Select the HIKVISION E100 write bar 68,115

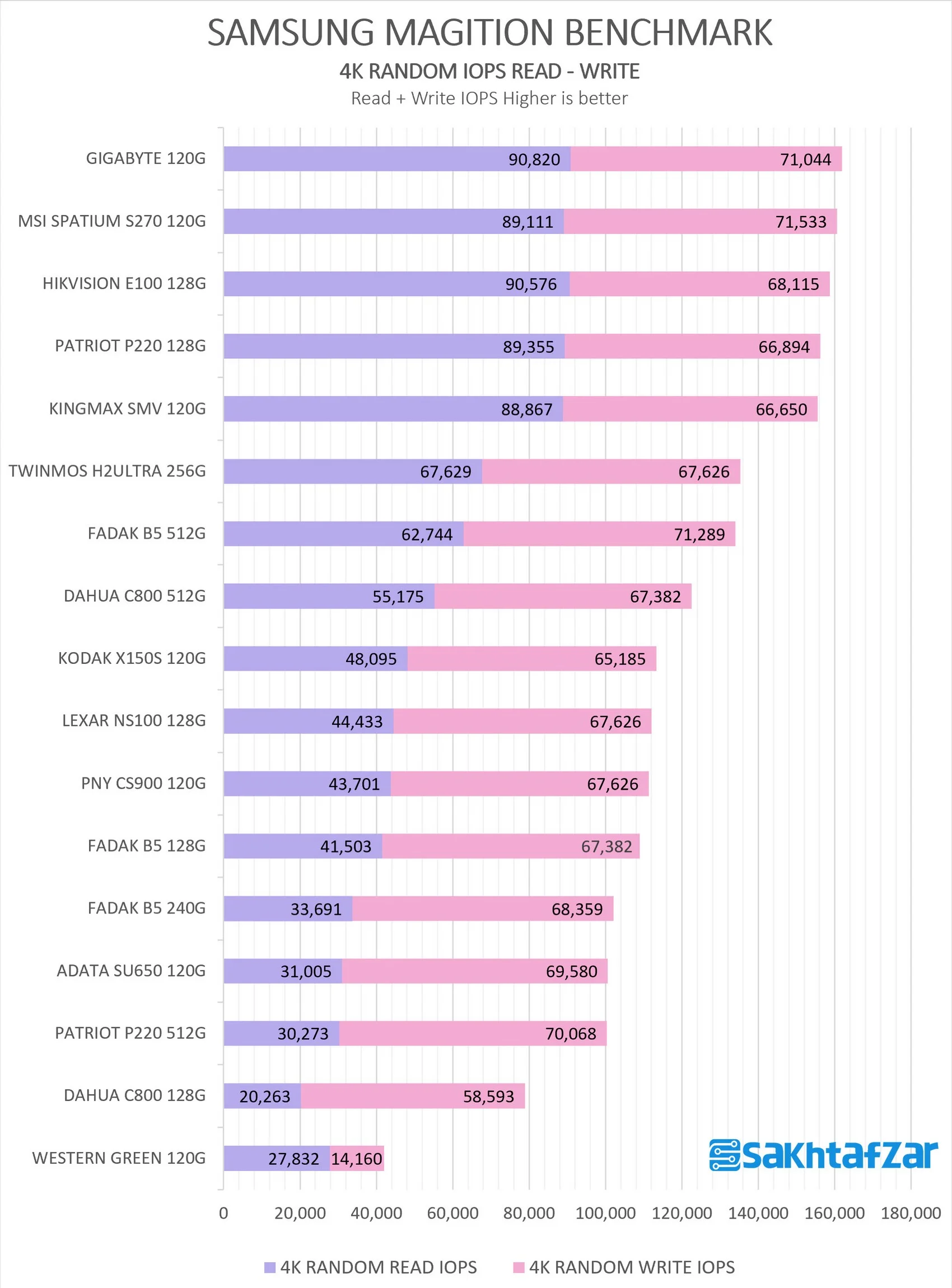coord(699,284)
